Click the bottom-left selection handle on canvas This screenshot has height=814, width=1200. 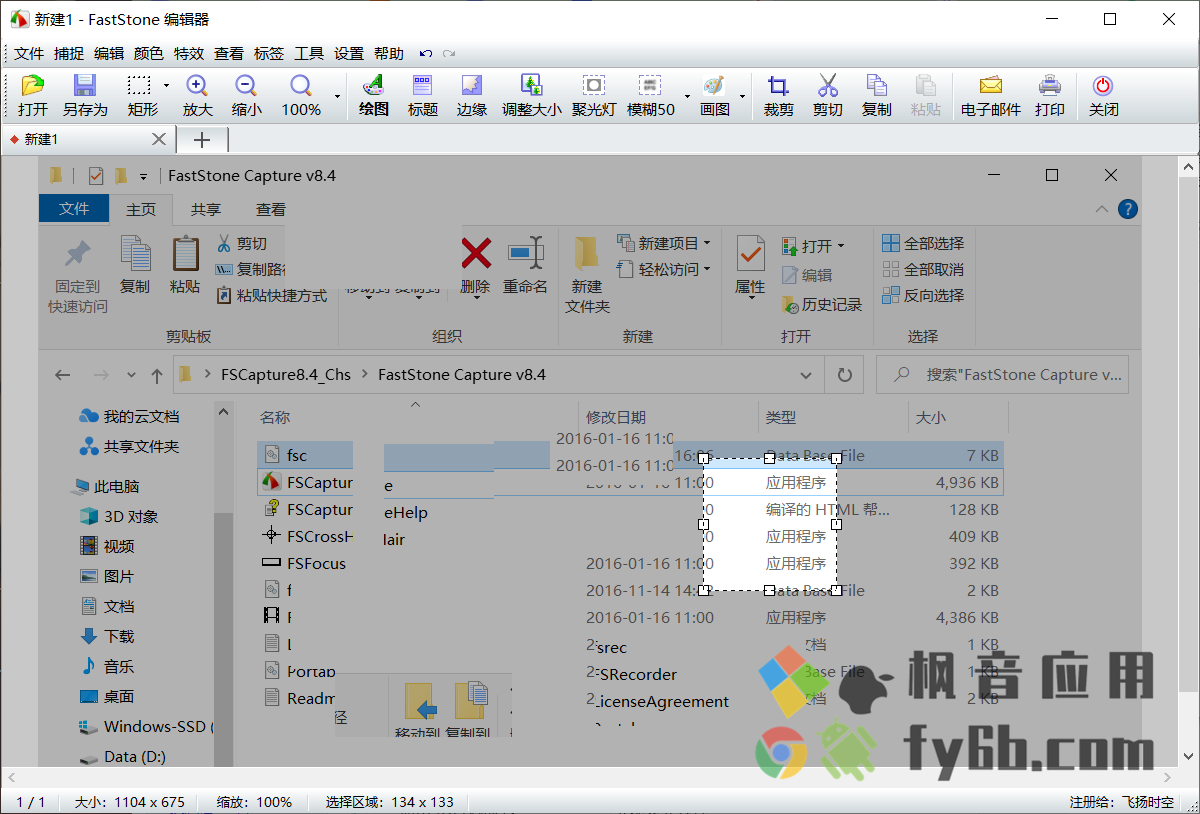point(703,591)
